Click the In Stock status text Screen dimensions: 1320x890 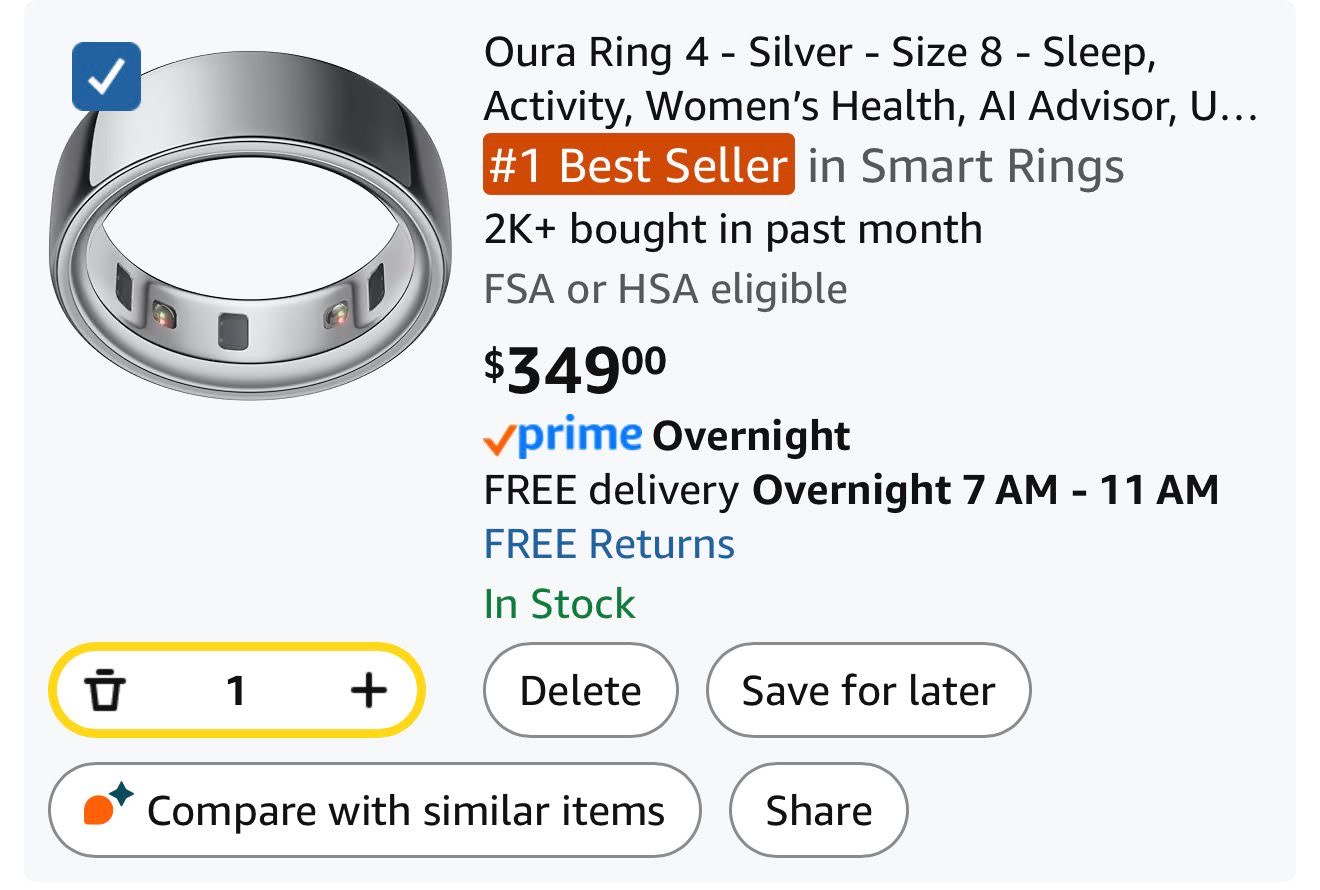click(559, 603)
